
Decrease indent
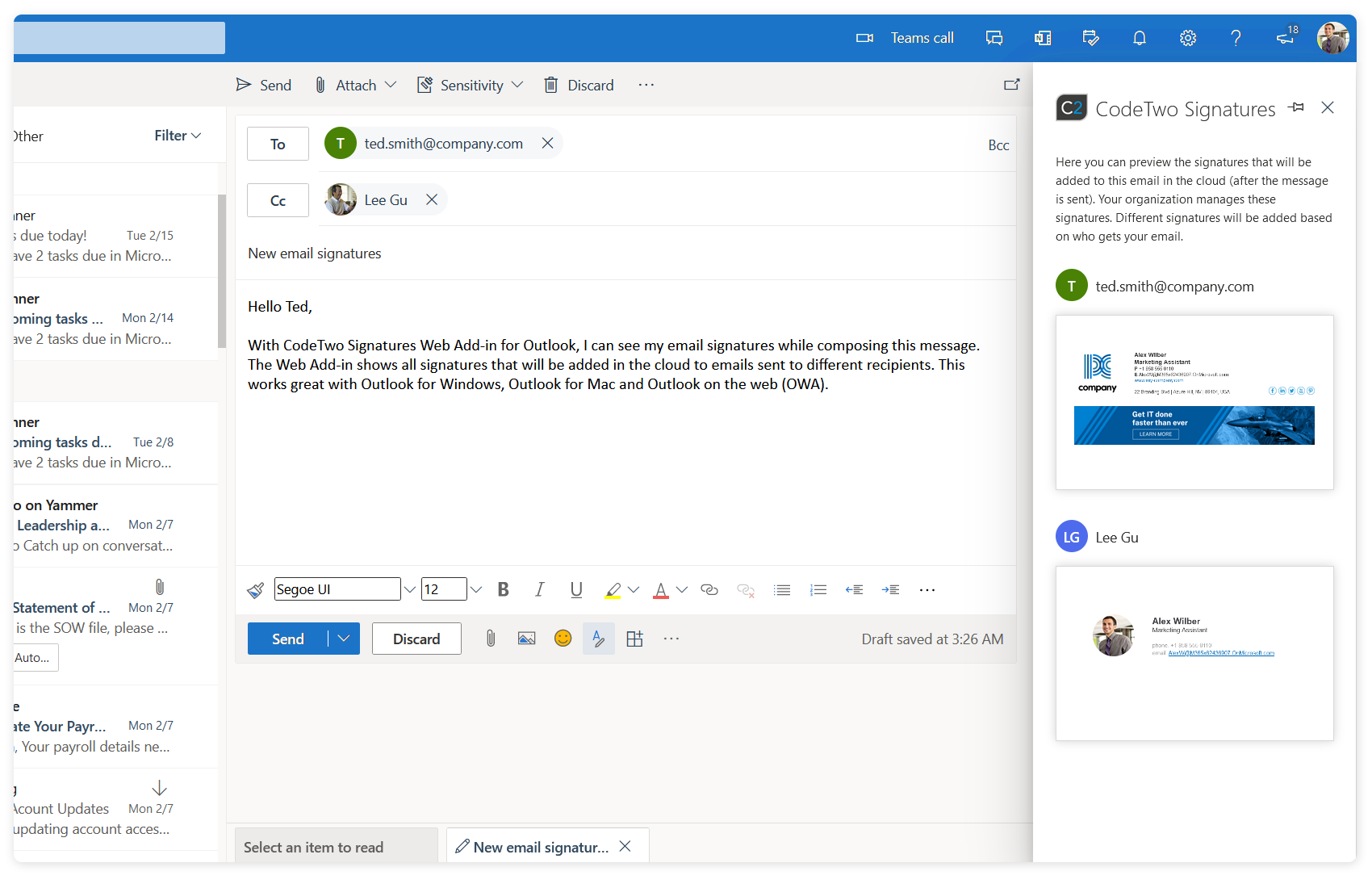point(854,590)
